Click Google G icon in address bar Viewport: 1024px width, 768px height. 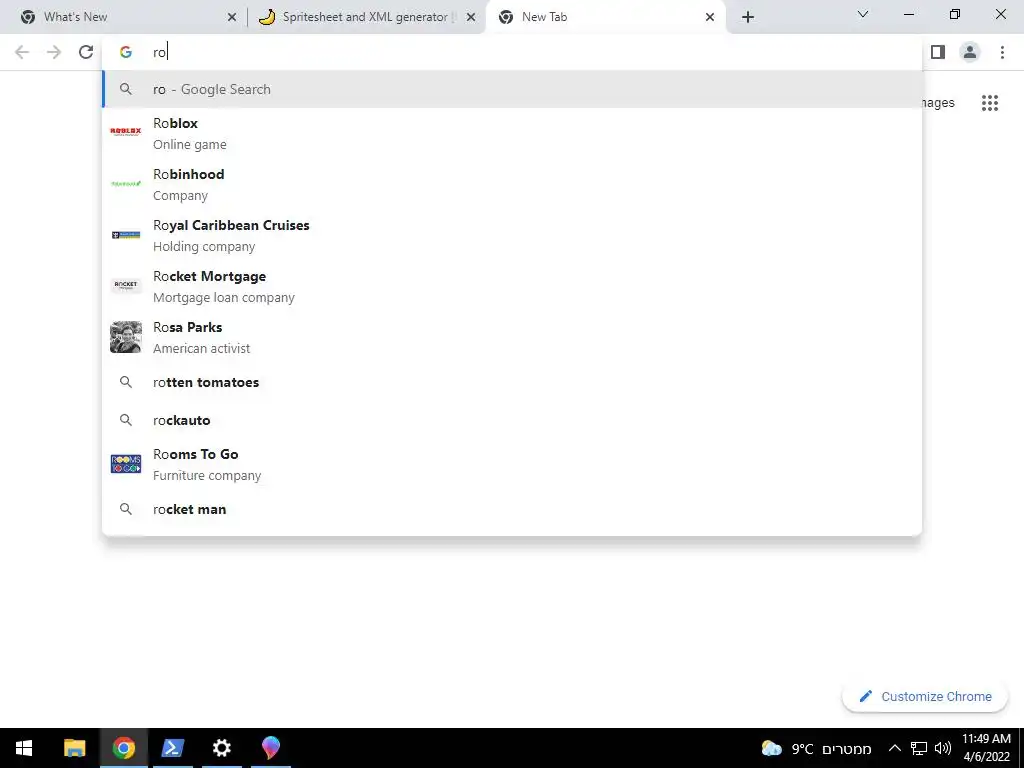[x=126, y=52]
